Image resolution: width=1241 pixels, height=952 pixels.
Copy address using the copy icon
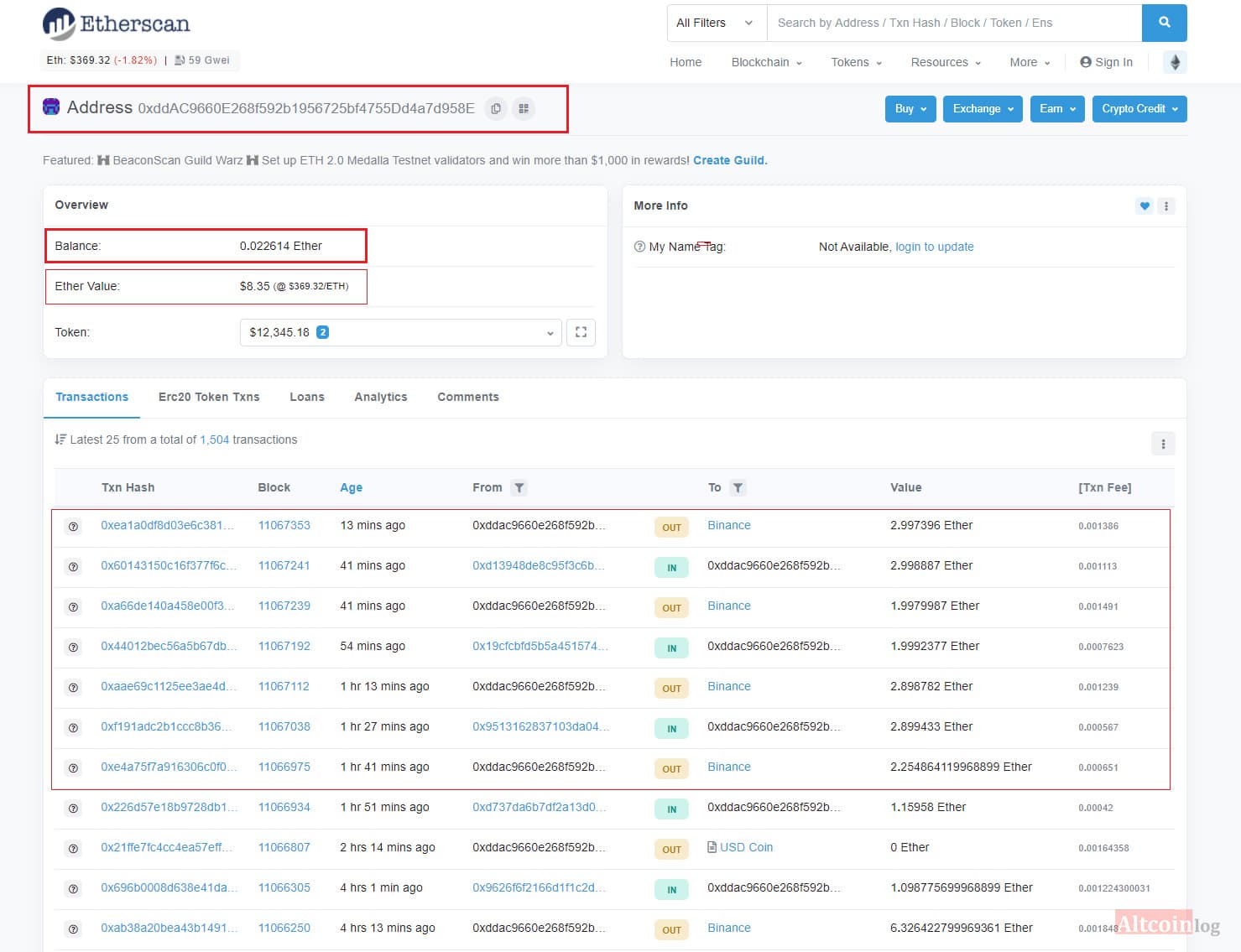coord(496,108)
